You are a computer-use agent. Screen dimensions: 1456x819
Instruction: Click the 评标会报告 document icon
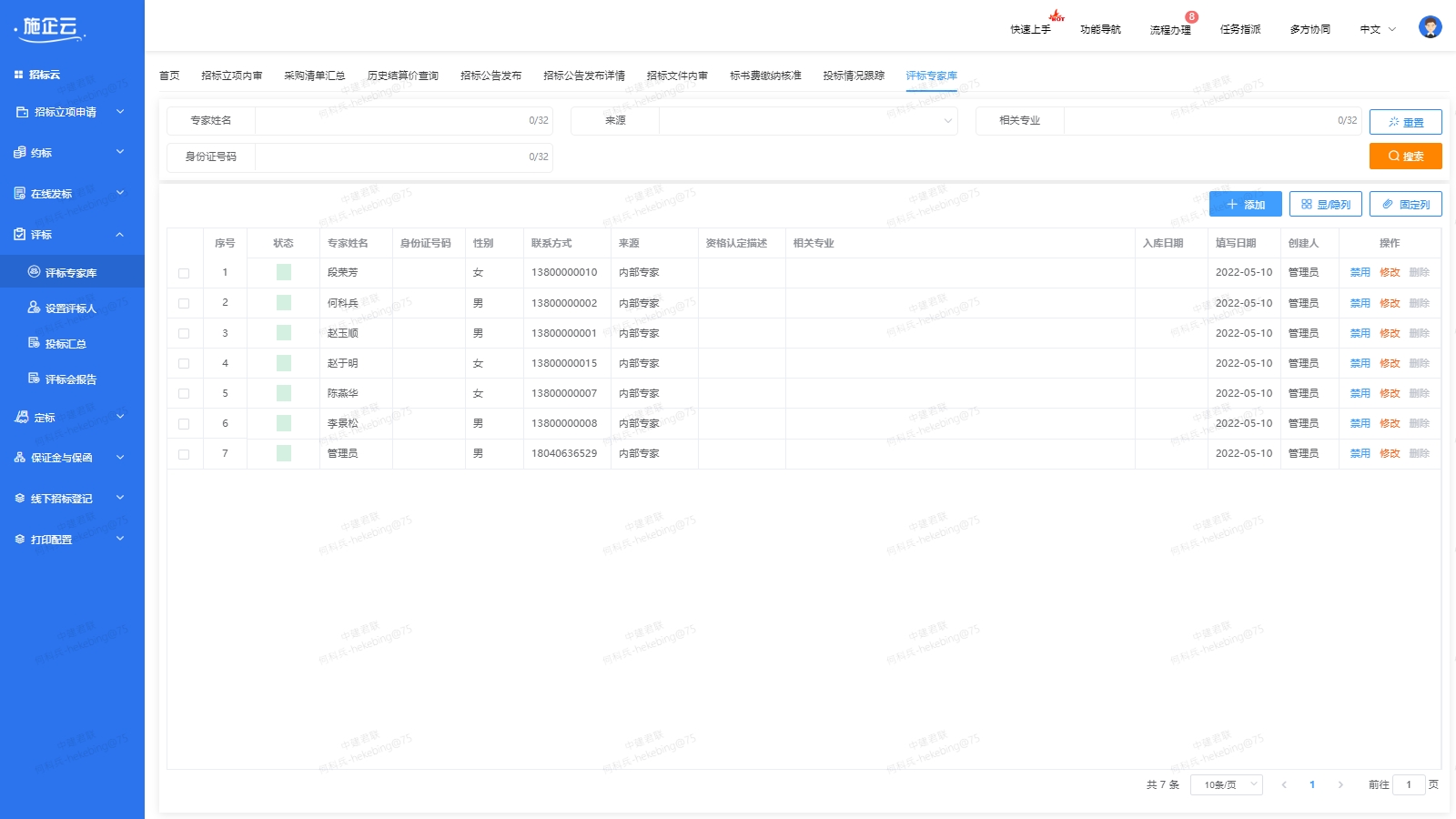point(35,379)
